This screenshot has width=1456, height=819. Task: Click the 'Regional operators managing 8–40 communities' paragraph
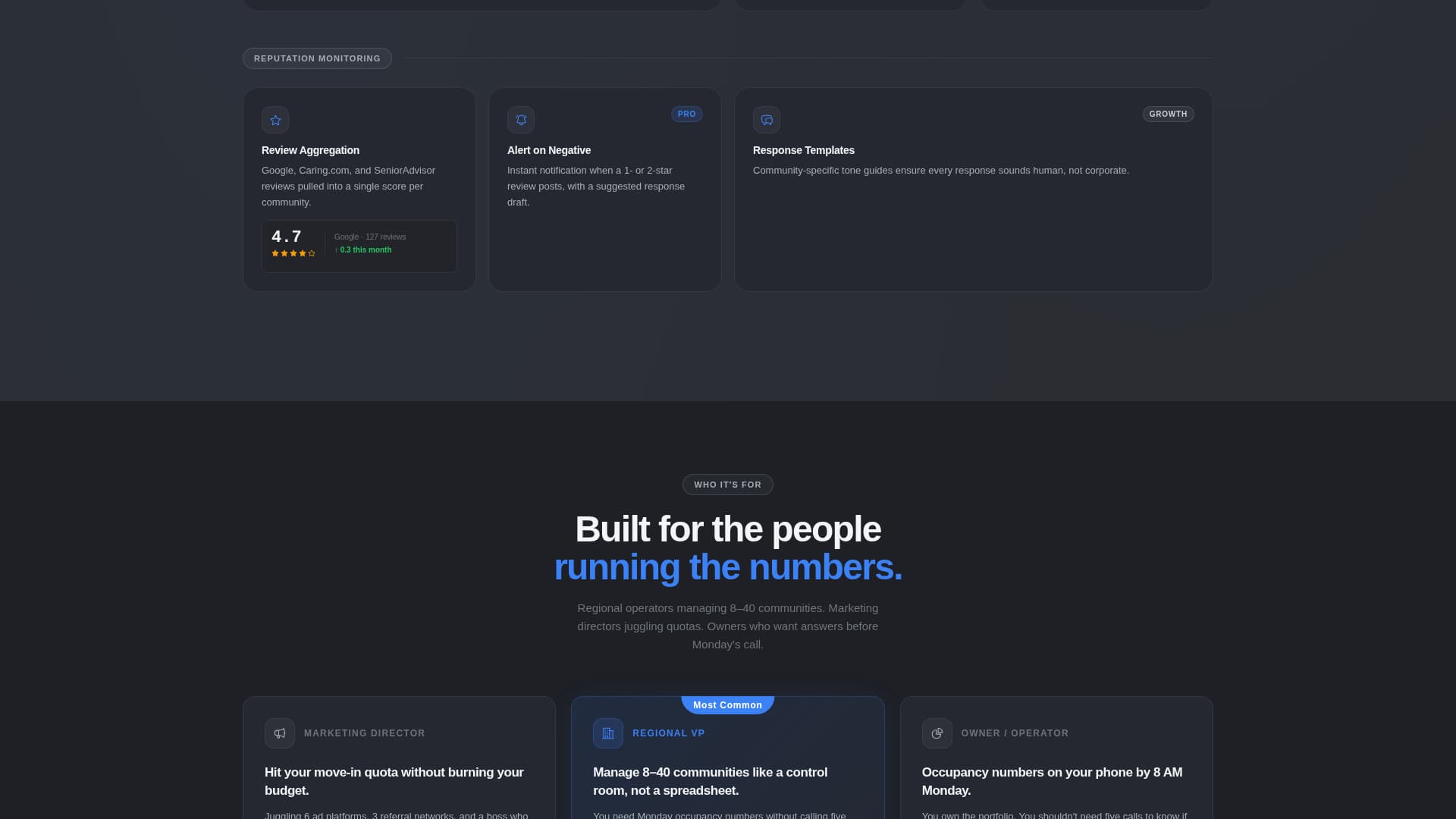[x=728, y=626]
